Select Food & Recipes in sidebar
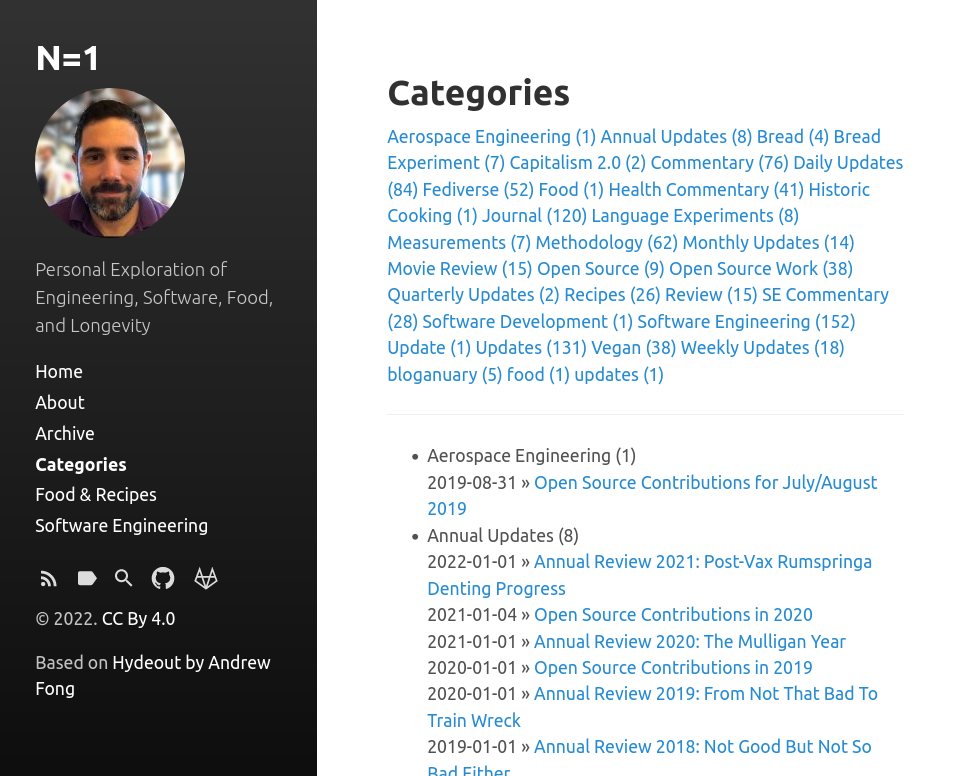Screen dimensions: 974x776 click(96, 495)
